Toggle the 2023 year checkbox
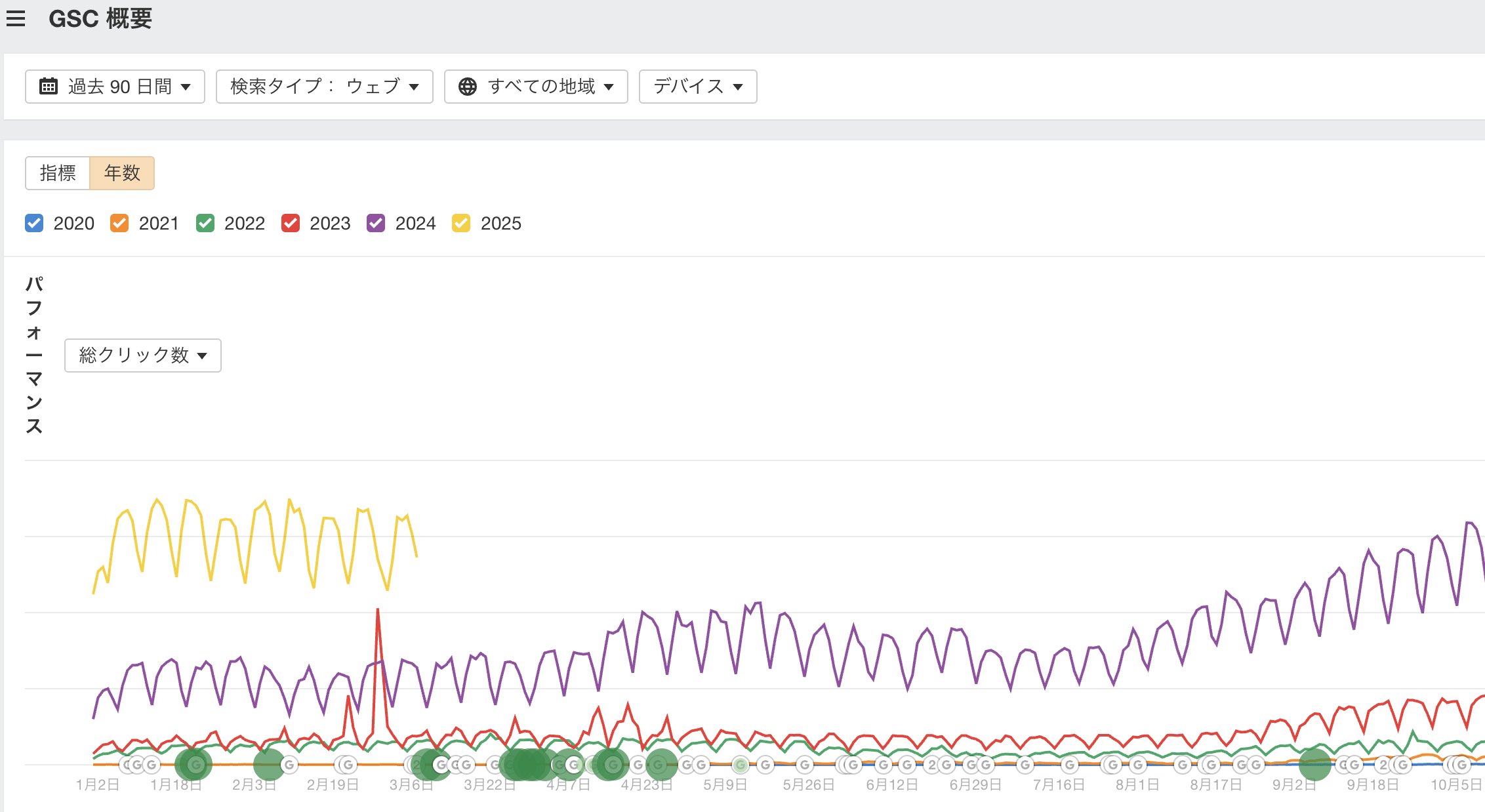 pyautogui.click(x=291, y=223)
